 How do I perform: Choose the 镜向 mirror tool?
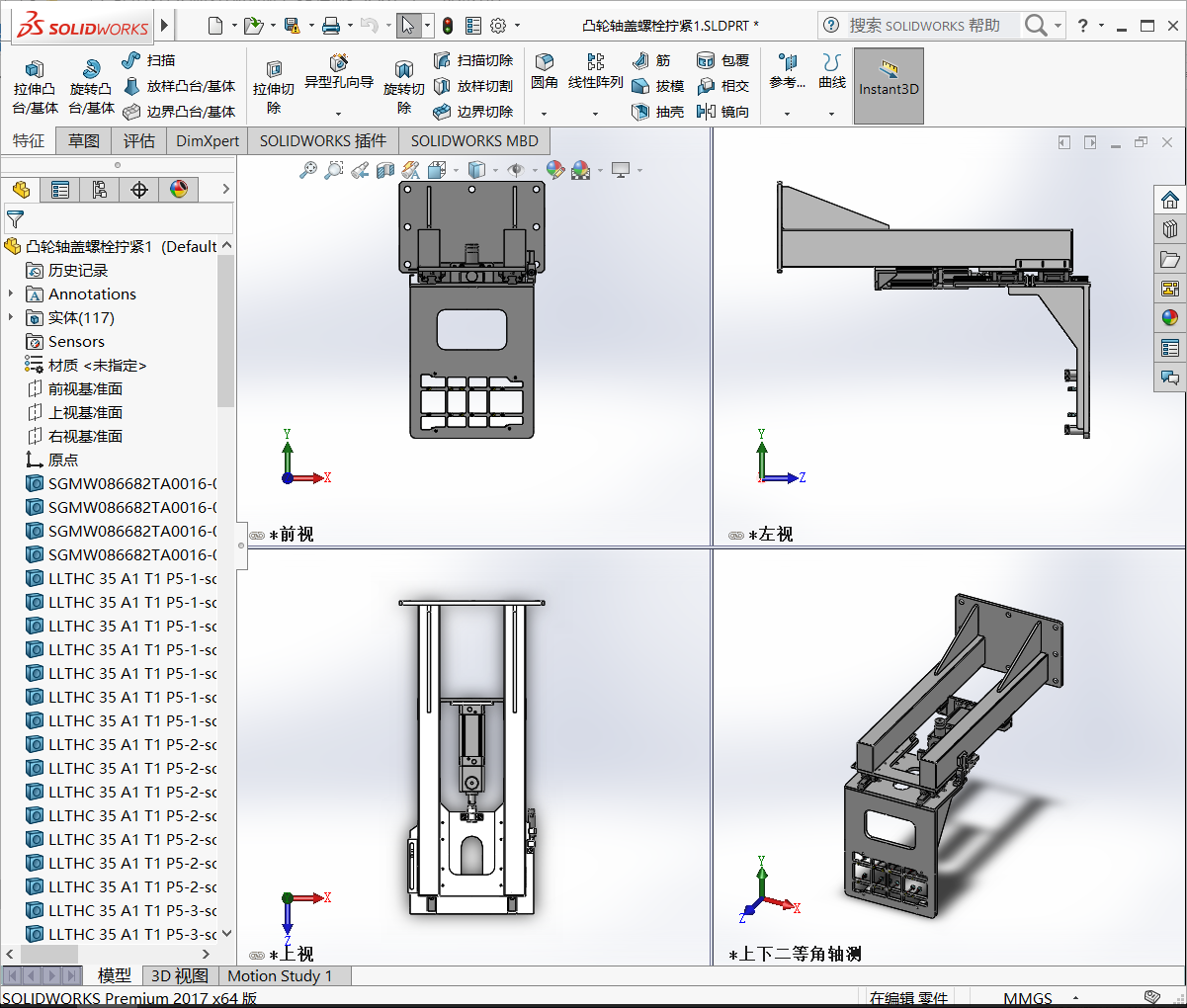tap(722, 112)
